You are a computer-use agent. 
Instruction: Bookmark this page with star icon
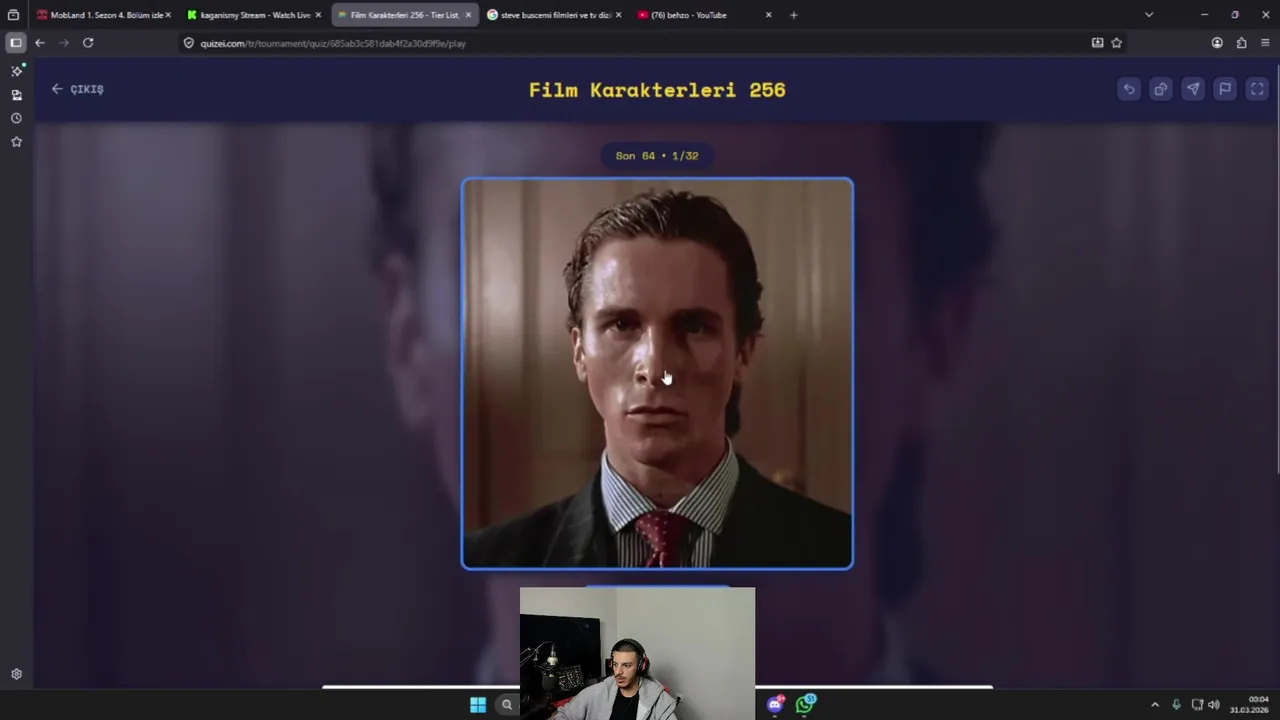[x=1117, y=43]
